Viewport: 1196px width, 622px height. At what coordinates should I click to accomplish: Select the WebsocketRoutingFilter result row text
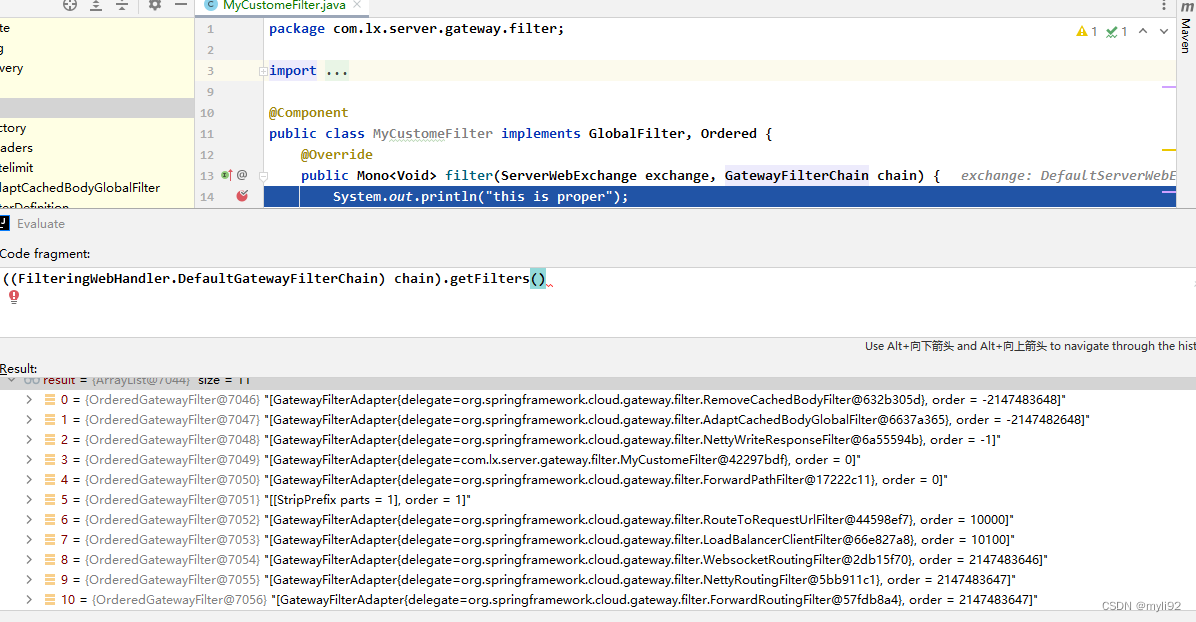[x=656, y=559]
